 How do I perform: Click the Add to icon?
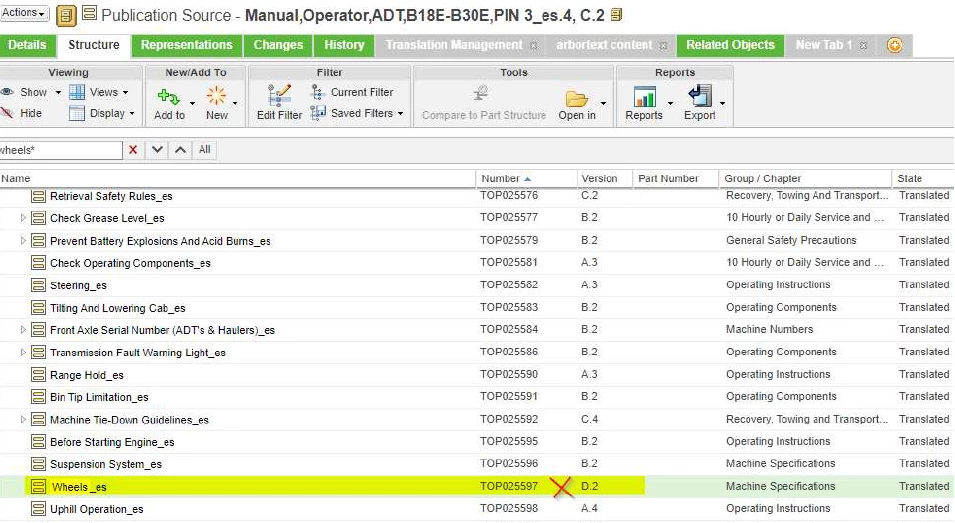coord(169,96)
